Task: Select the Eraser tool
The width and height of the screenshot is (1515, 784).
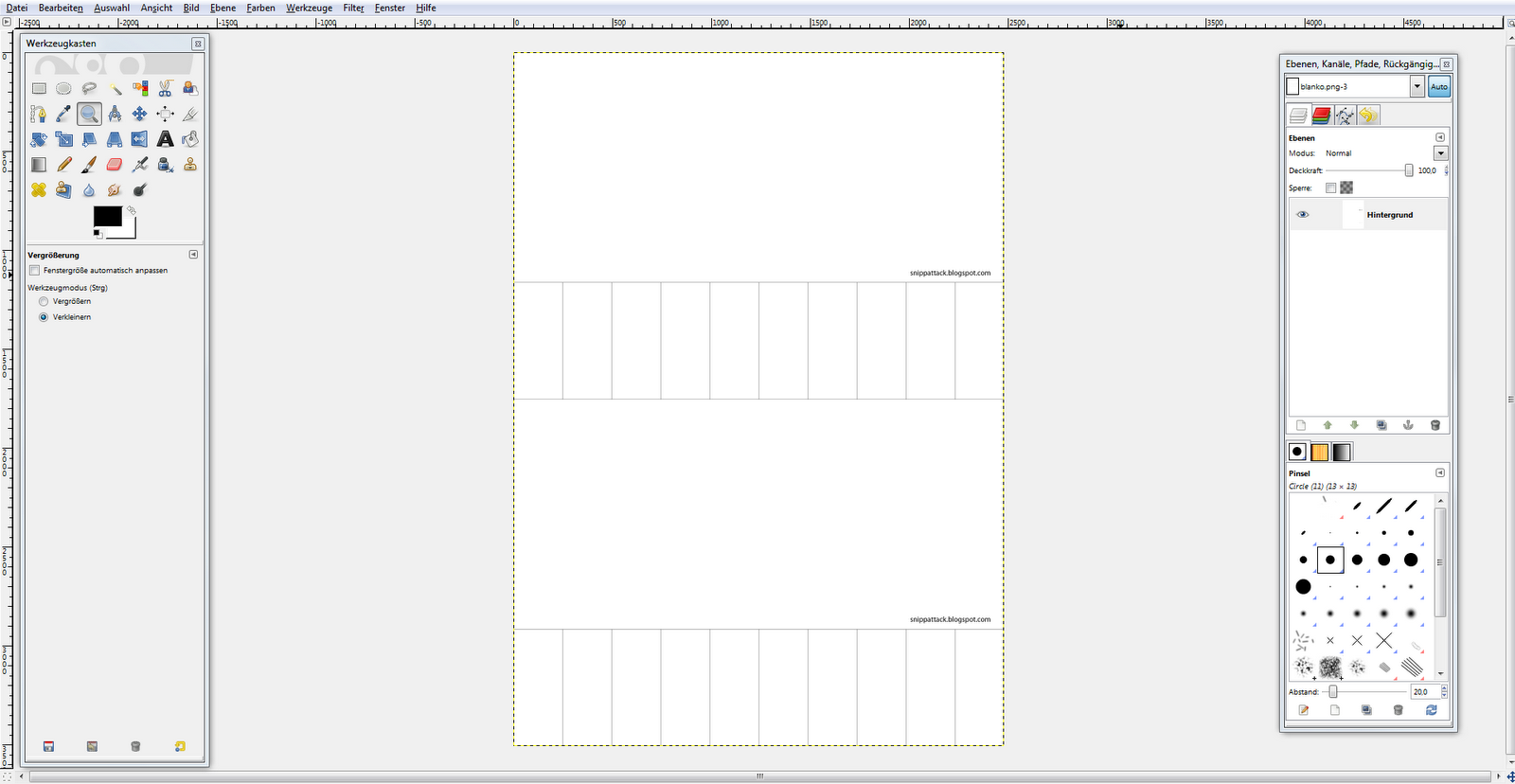Action: (115, 165)
